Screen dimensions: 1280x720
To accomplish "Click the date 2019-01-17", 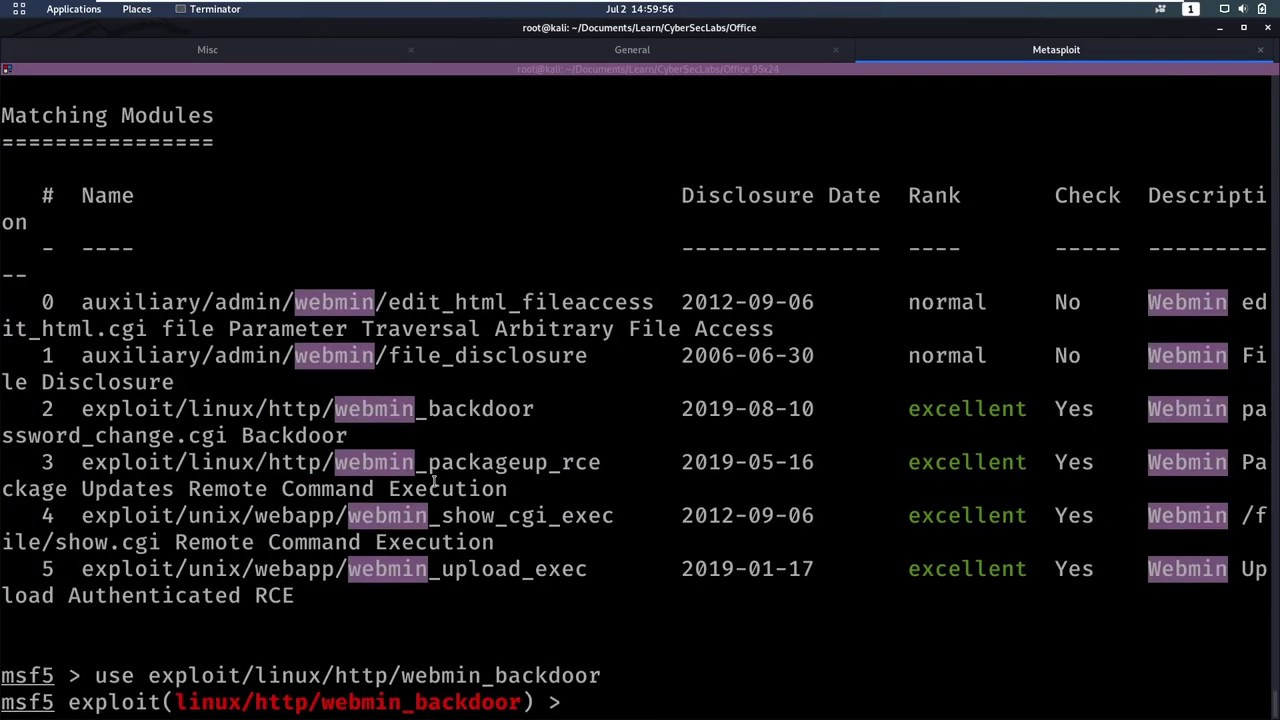I will [x=747, y=569].
